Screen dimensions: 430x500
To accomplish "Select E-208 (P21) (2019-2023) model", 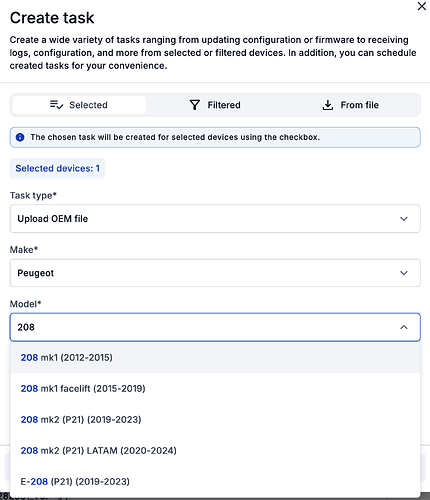I will point(215,482).
